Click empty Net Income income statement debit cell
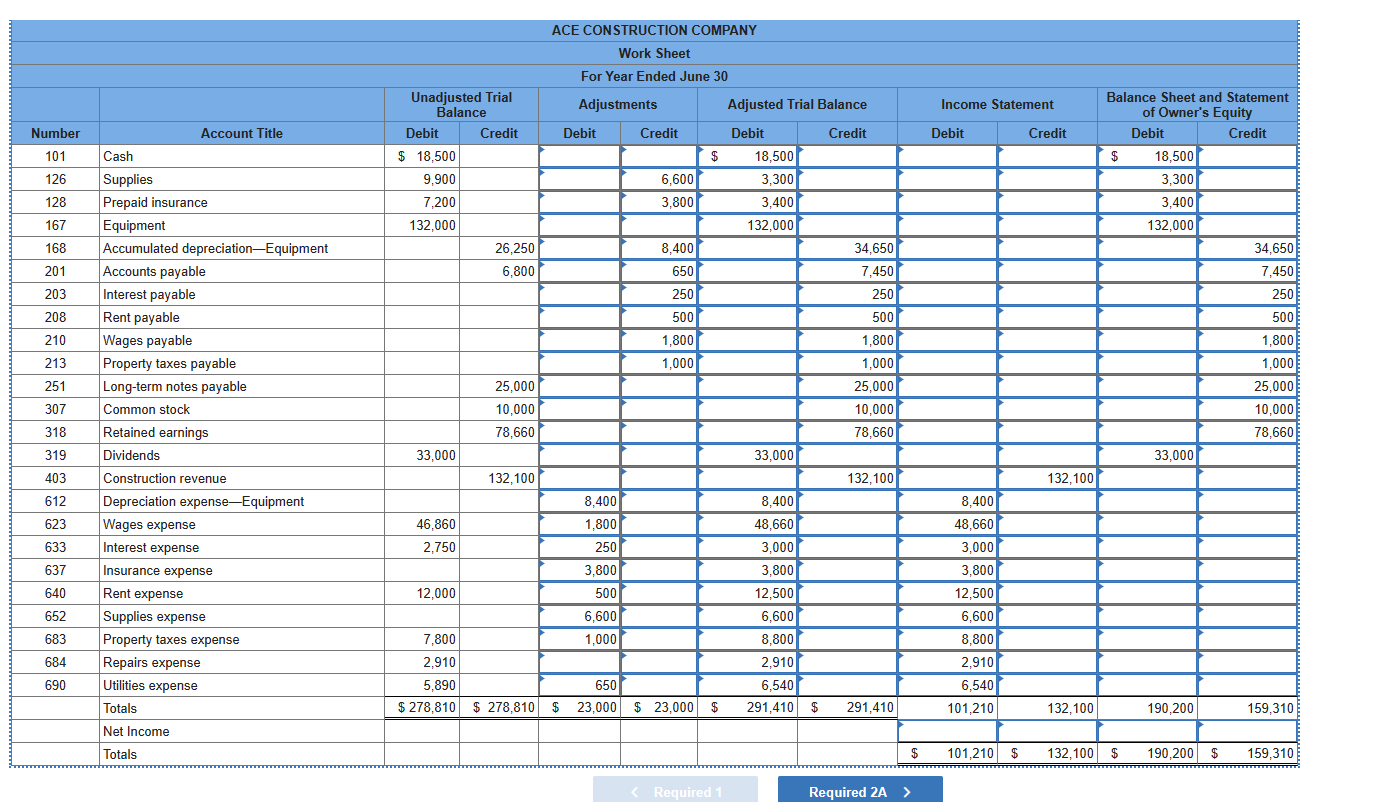The image size is (1389, 802). click(x=947, y=731)
